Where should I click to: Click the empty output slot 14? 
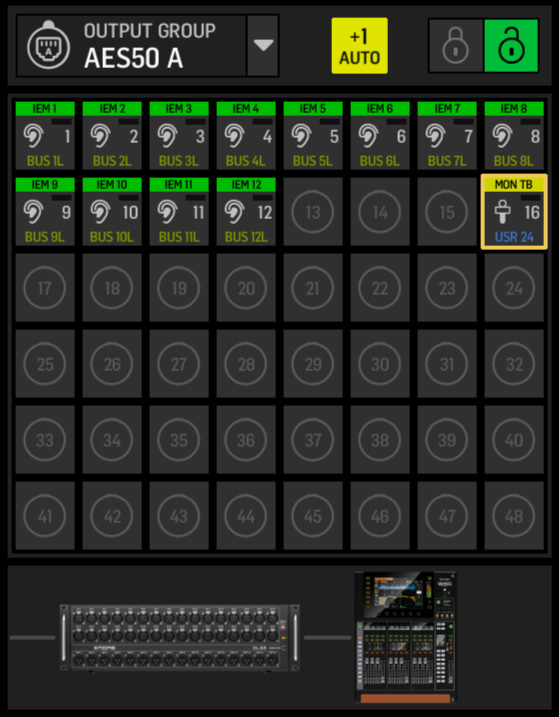(380, 212)
